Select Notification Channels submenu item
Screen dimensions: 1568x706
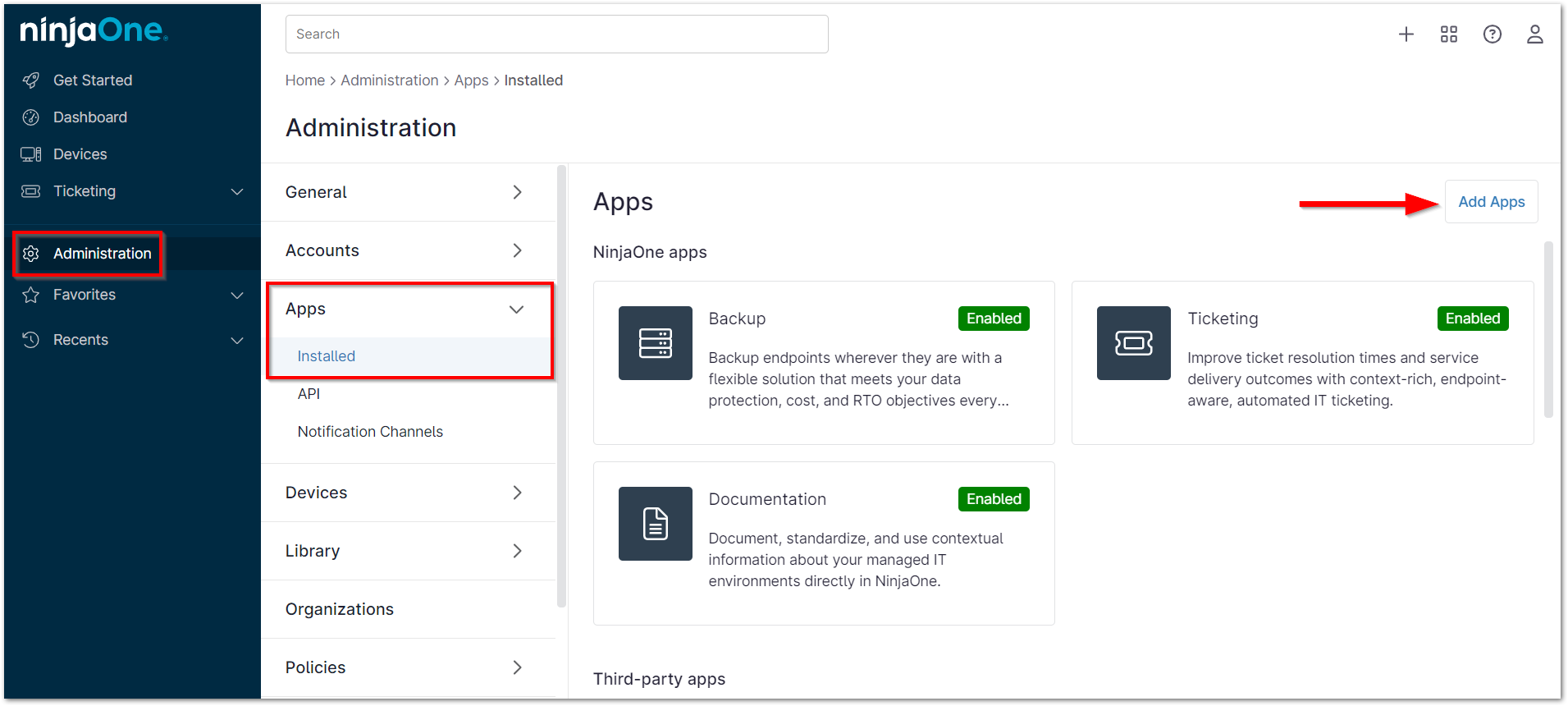(x=370, y=432)
